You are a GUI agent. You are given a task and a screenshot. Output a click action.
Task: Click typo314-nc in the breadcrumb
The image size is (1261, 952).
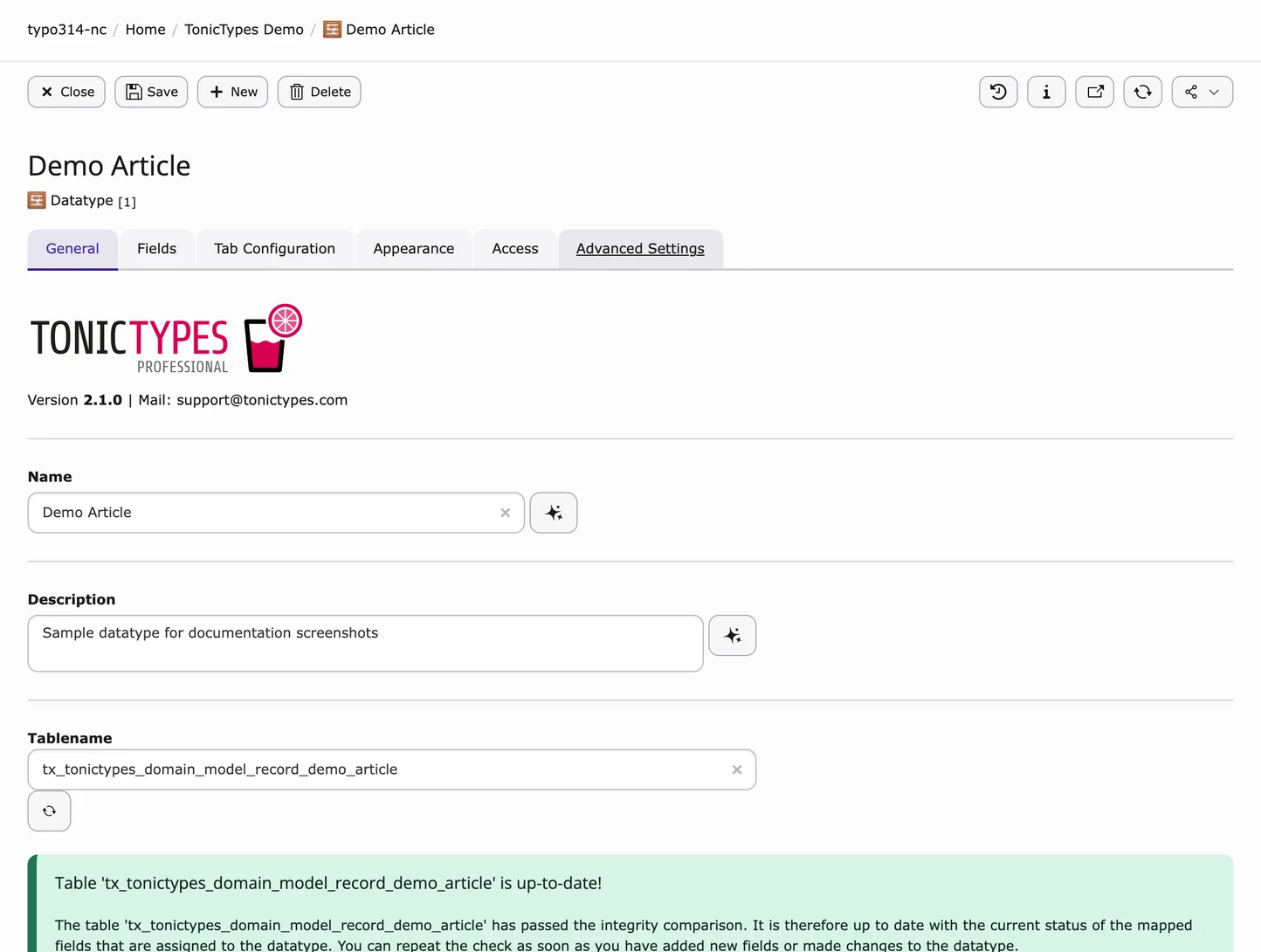pyautogui.click(x=67, y=30)
